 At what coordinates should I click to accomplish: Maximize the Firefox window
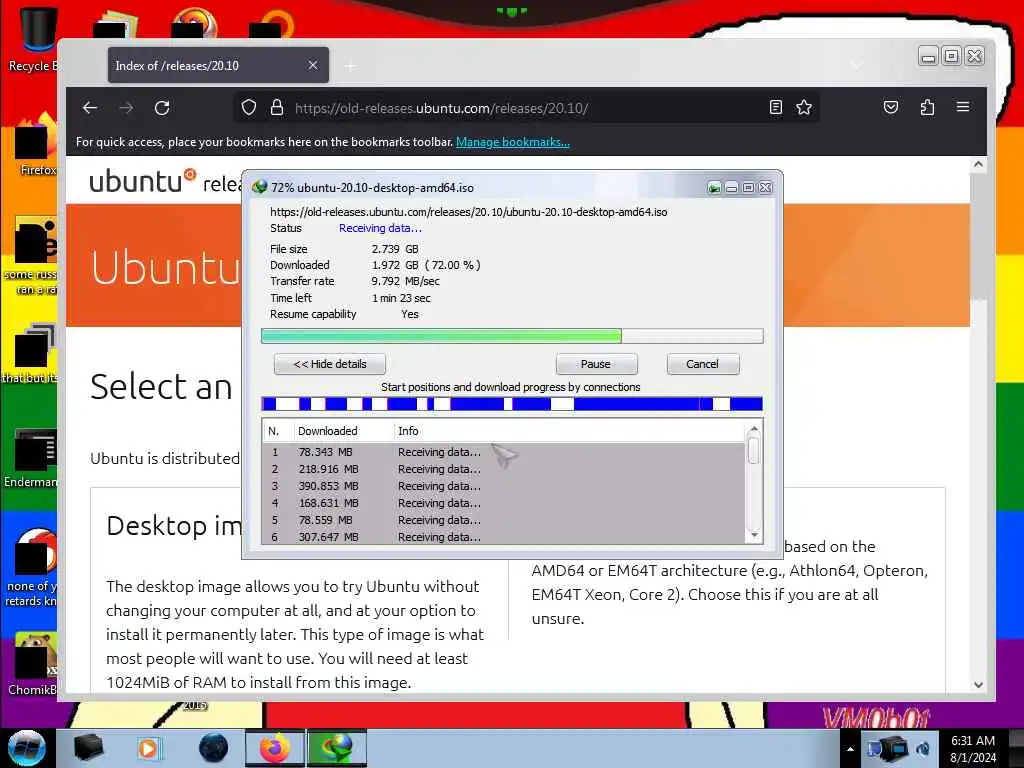point(952,57)
